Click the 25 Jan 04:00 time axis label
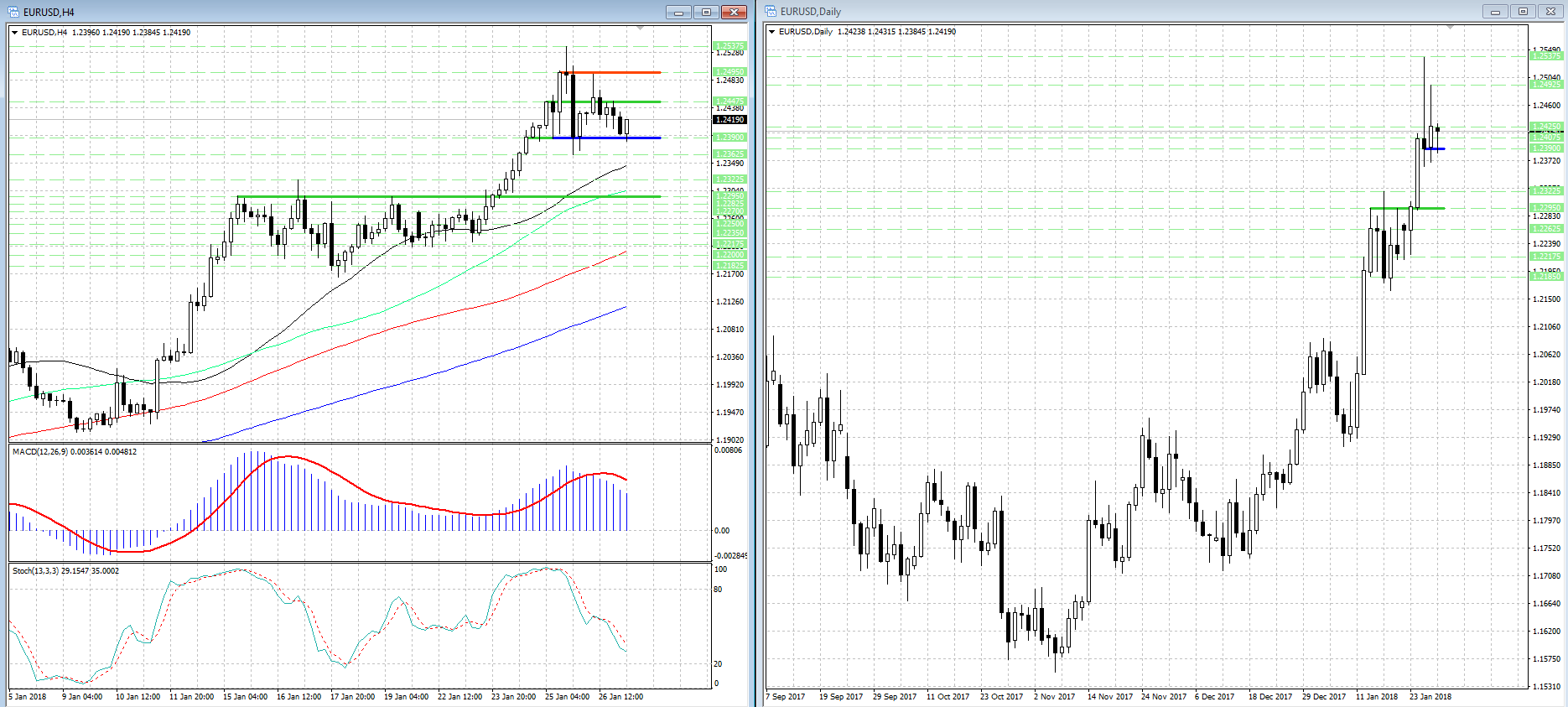The width and height of the screenshot is (1568, 707). pyautogui.click(x=567, y=697)
